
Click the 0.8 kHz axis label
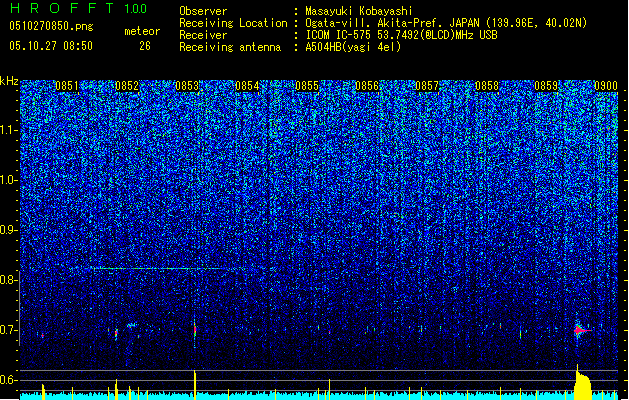(x=8, y=280)
